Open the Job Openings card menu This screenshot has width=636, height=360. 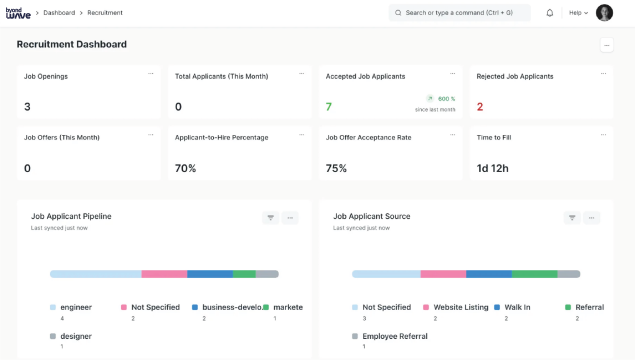click(x=150, y=73)
